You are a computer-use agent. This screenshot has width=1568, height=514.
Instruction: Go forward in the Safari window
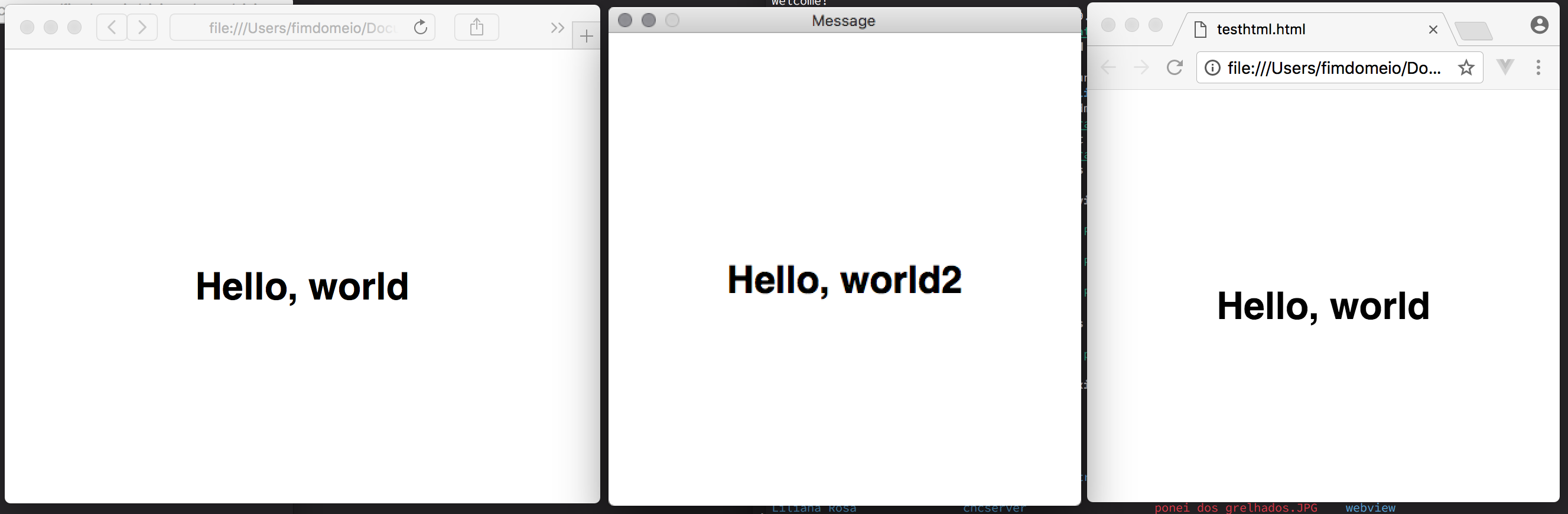coord(142,27)
